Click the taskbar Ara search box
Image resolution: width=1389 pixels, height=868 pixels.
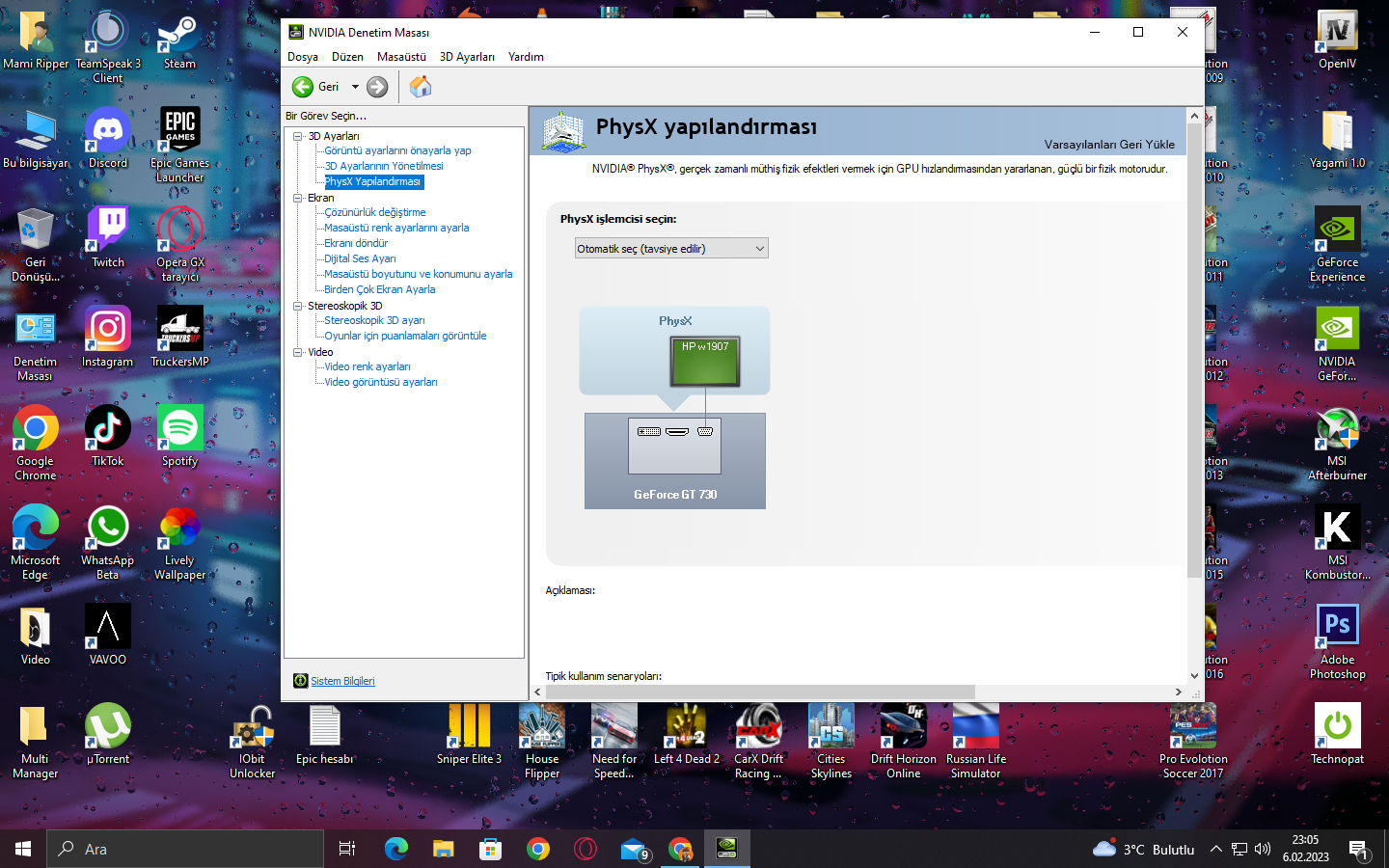[185, 849]
